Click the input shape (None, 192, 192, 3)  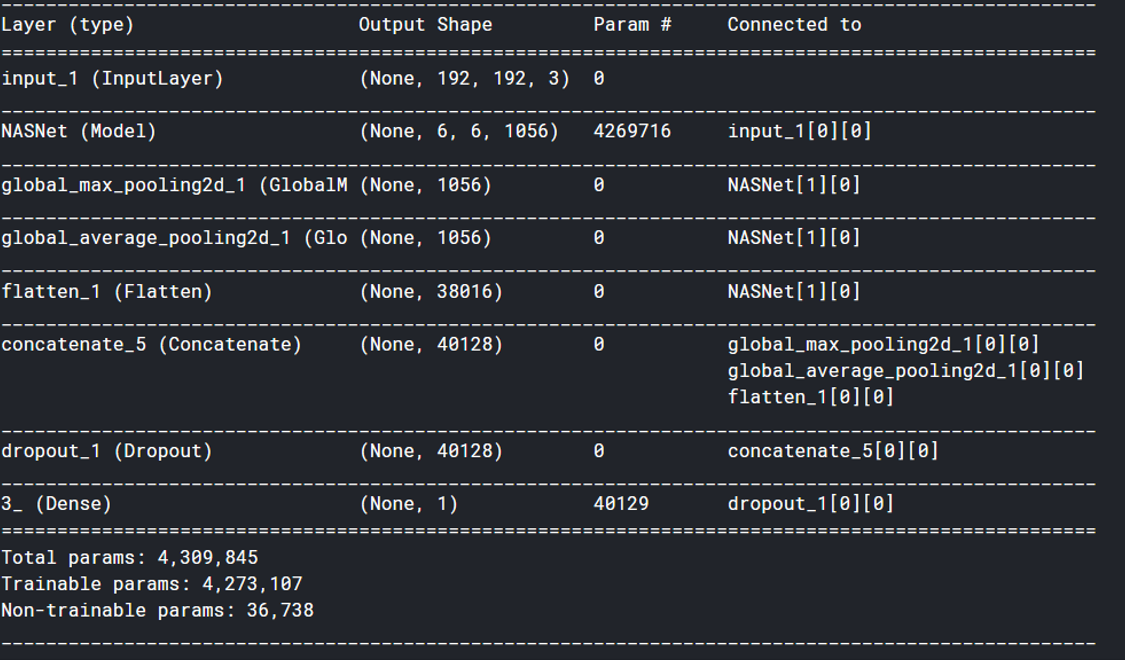tap(464, 78)
